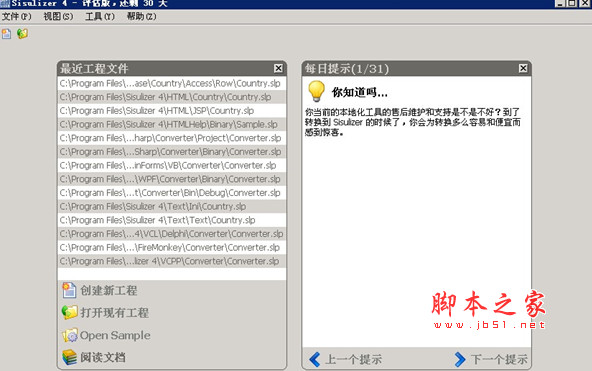Open Sharp\Converter\Binary\Converter.slp recent file
The height and width of the screenshot is (371, 592).
point(172,152)
